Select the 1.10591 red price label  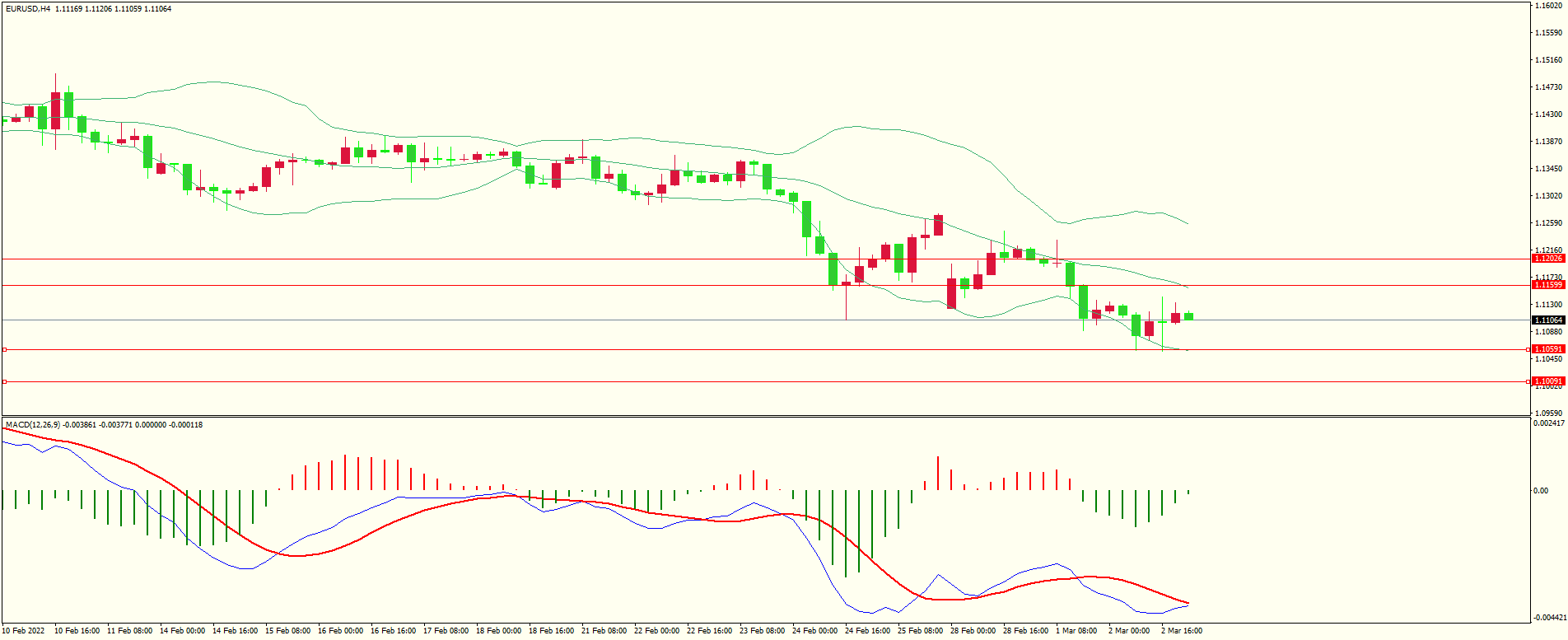(1547, 349)
